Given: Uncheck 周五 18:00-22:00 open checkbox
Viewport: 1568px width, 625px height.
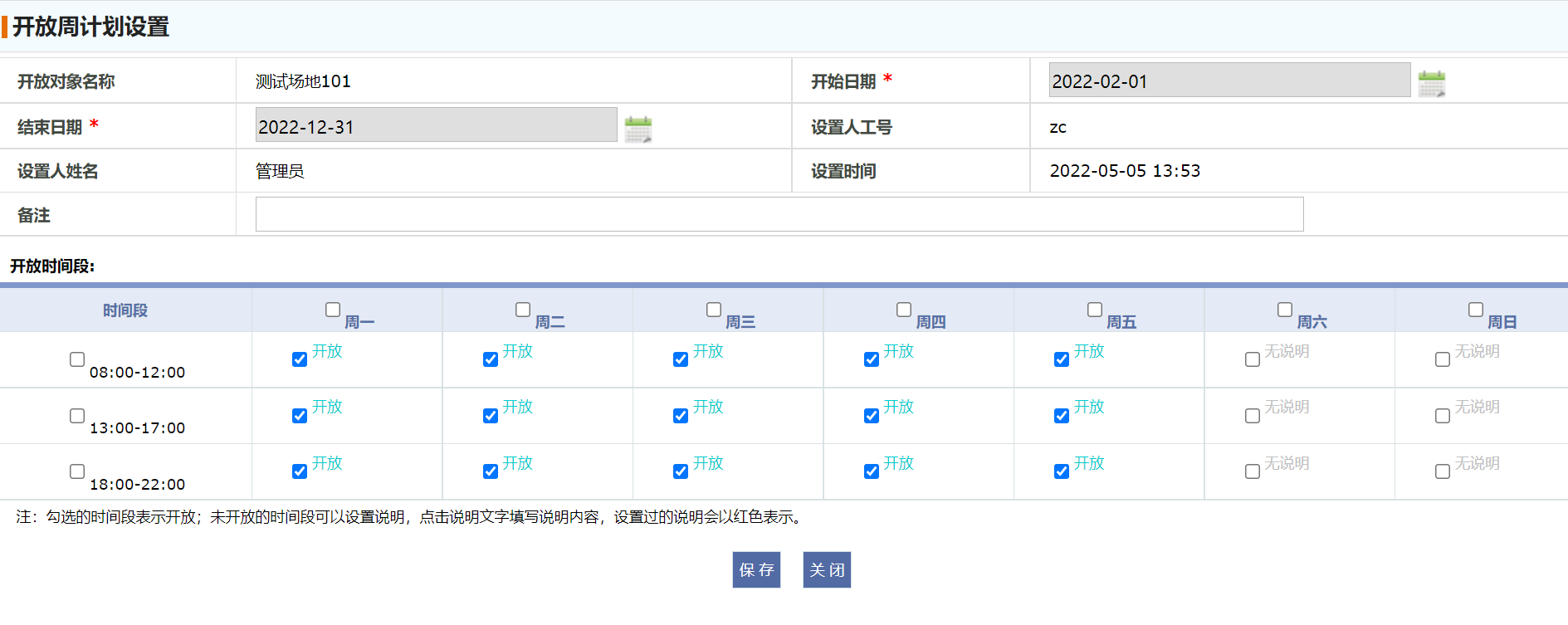Looking at the screenshot, I should pos(1062,471).
